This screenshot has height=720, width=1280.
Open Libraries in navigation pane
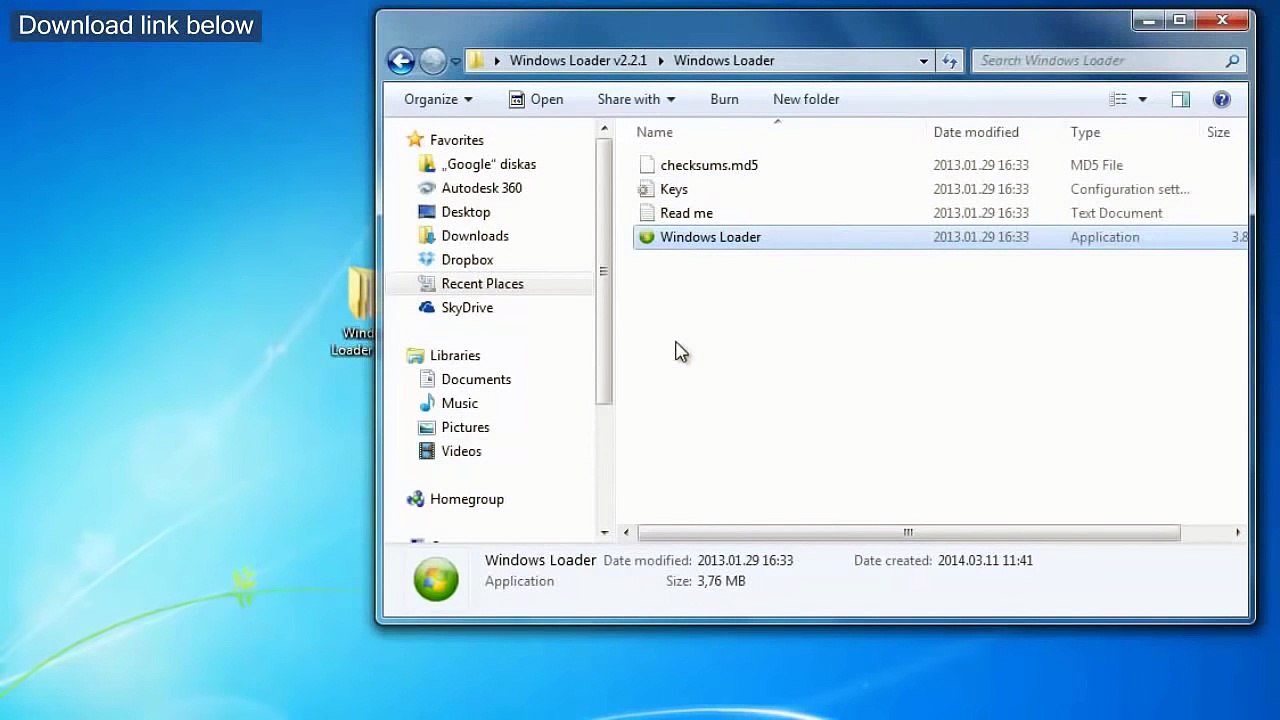[x=455, y=356]
